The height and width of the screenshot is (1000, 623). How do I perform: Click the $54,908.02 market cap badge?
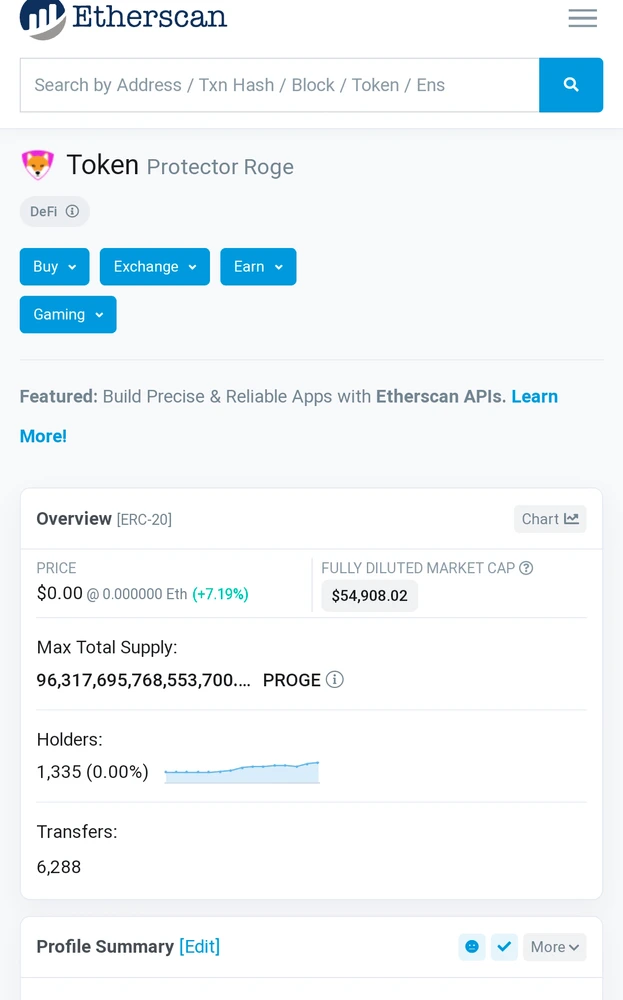pos(370,596)
